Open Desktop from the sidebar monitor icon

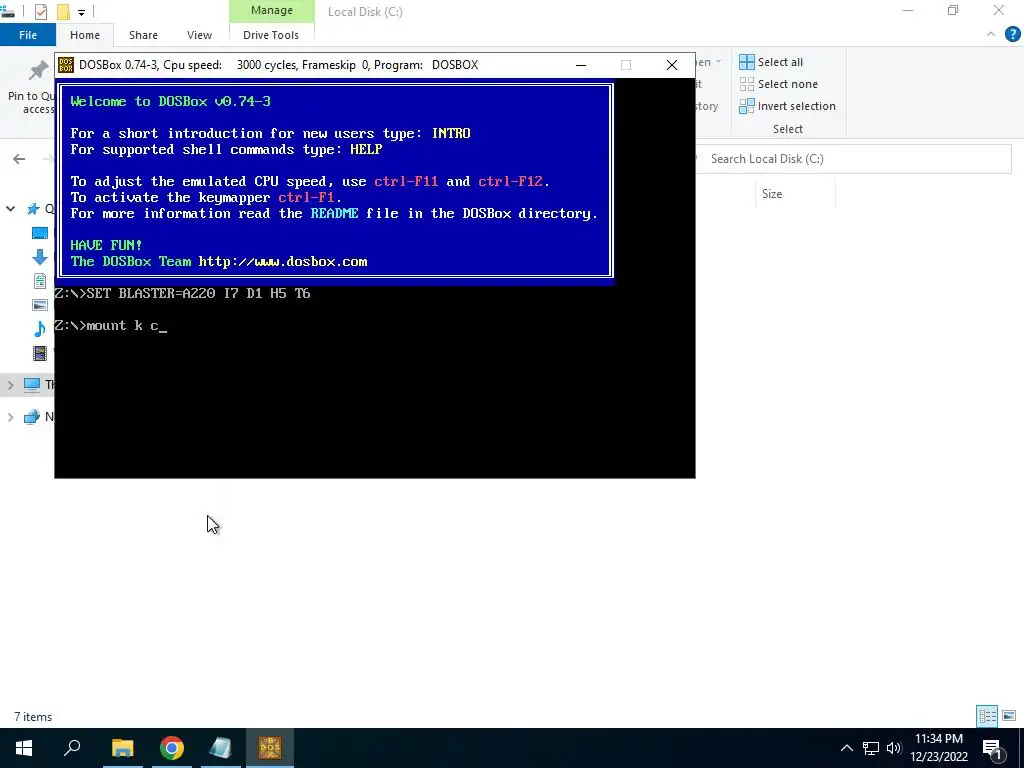(x=40, y=233)
